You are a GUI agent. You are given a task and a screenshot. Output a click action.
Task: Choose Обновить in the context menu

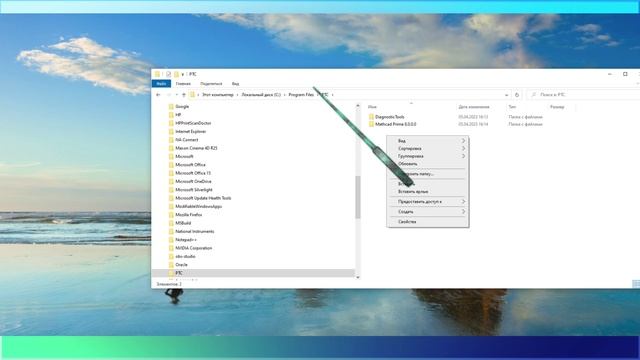coord(428,164)
